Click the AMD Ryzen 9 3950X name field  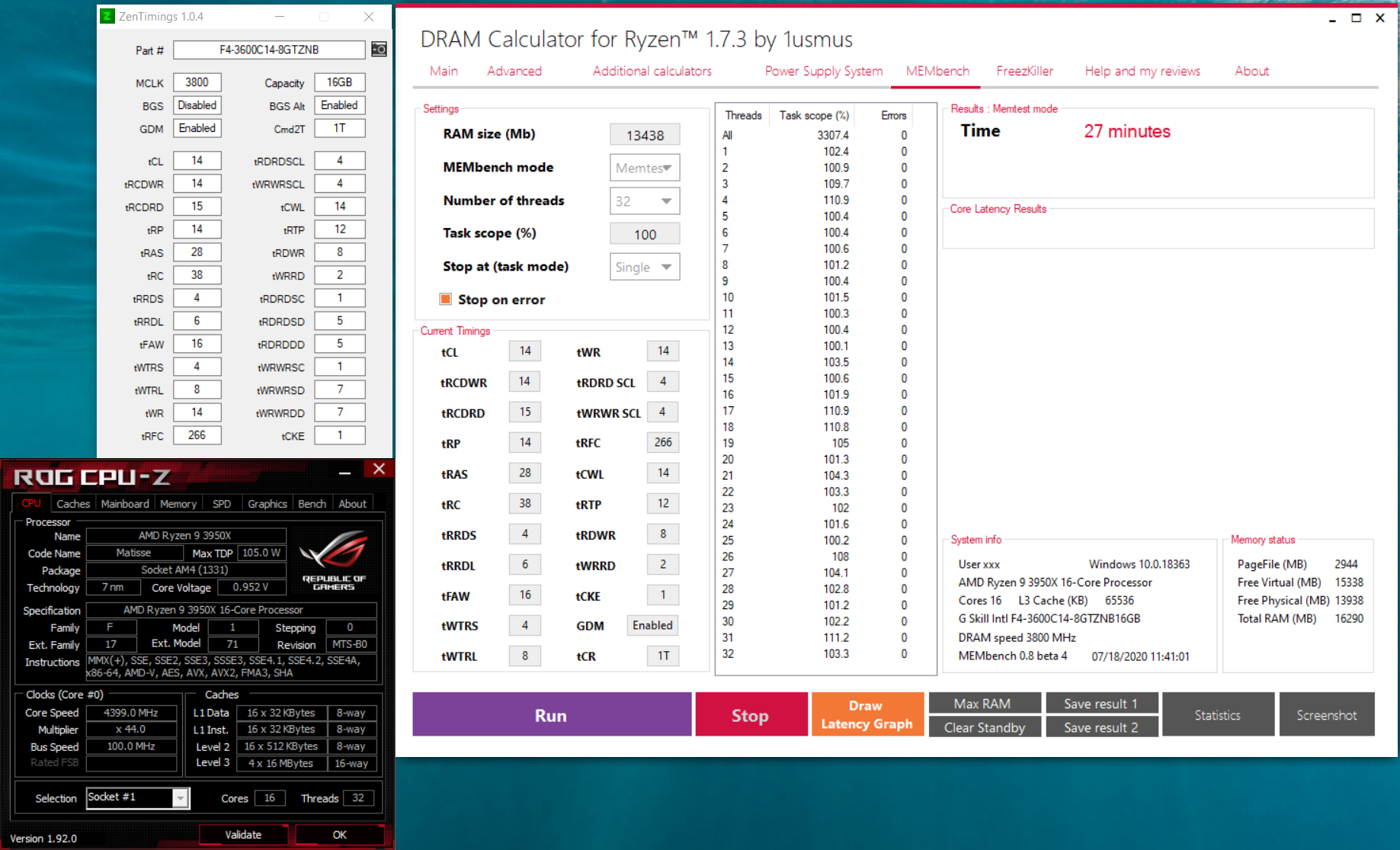tap(185, 535)
